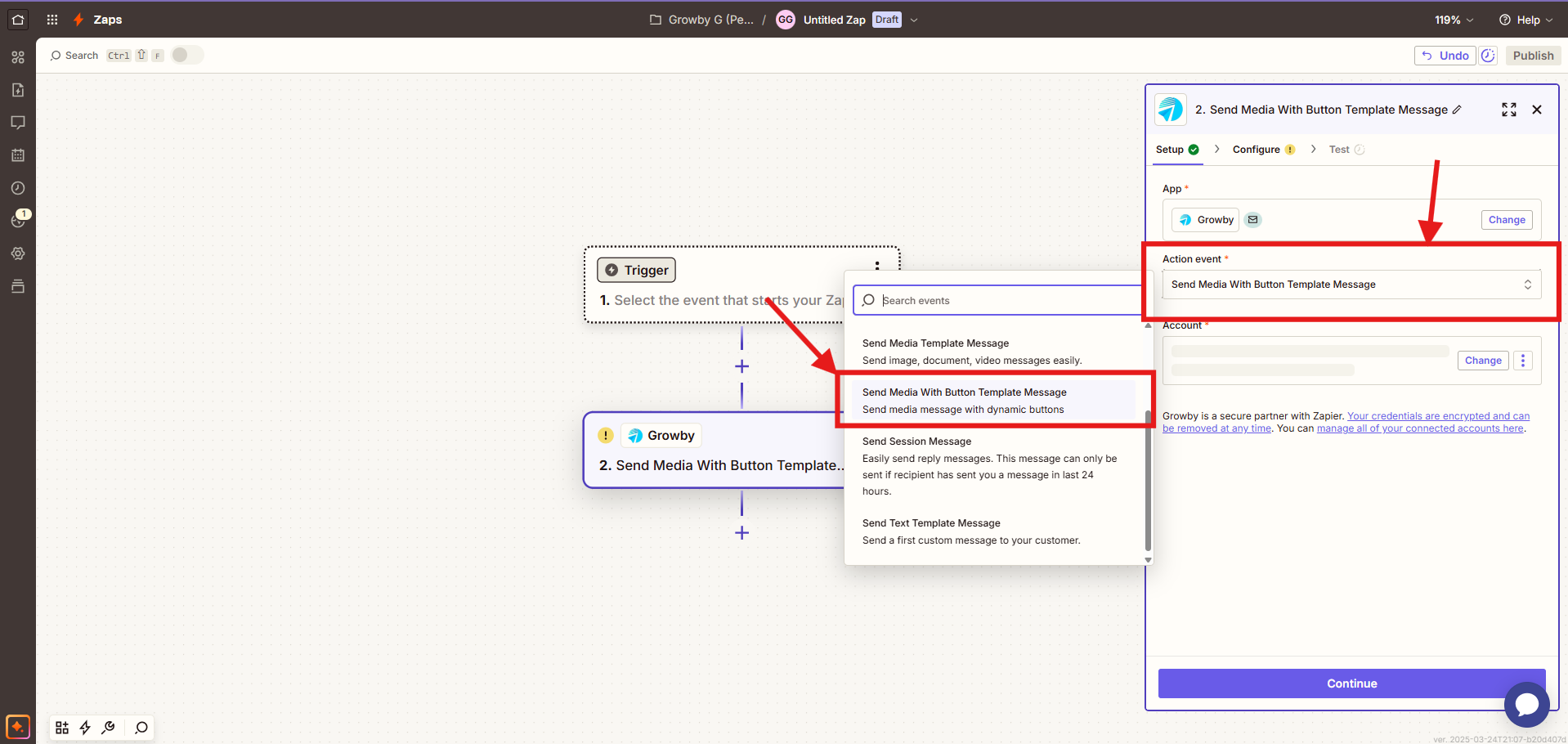Open the zoom level 119% dropdown
Screen dimensions: 1568x744
[x=1454, y=20]
